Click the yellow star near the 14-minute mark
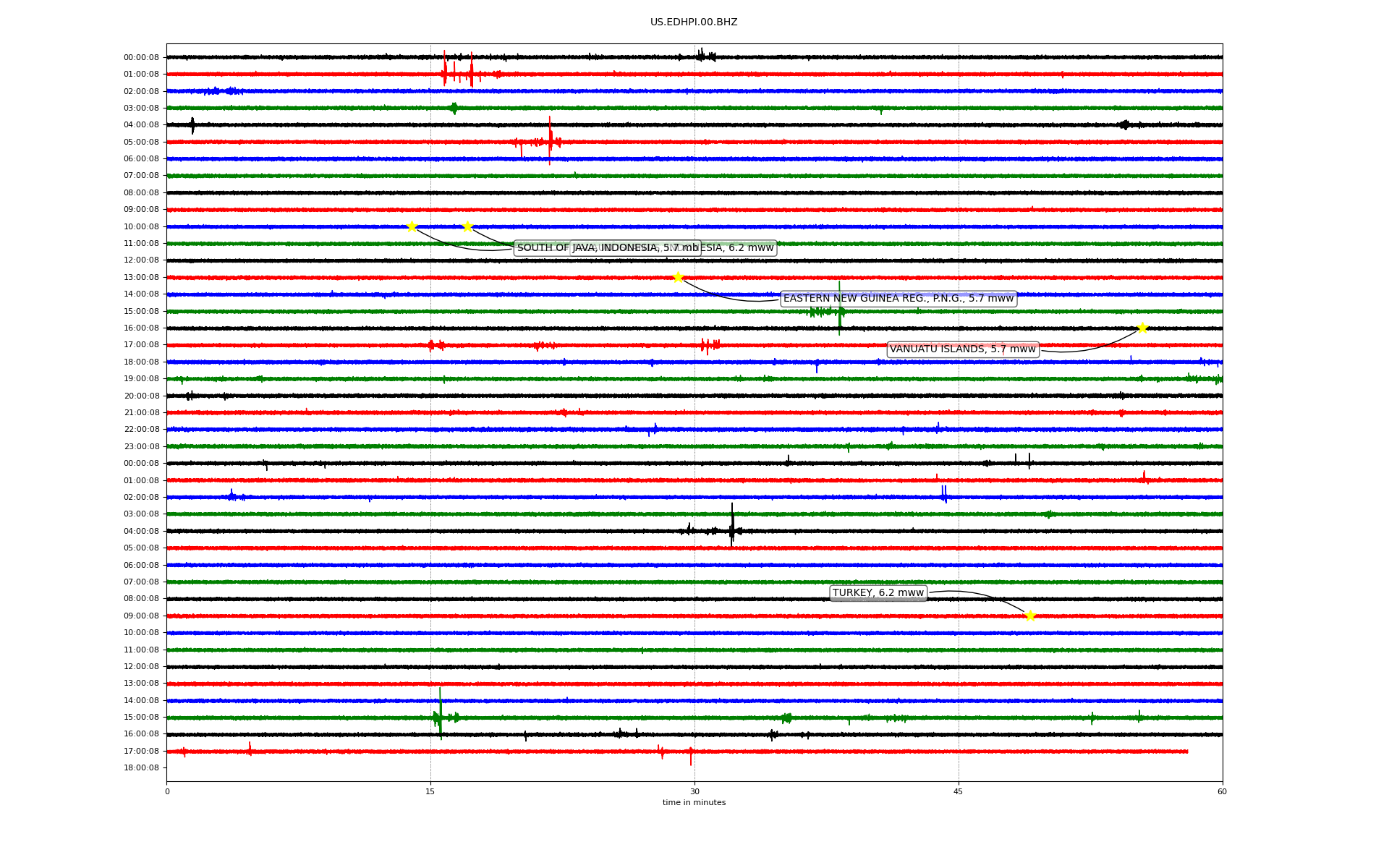 coord(412,226)
